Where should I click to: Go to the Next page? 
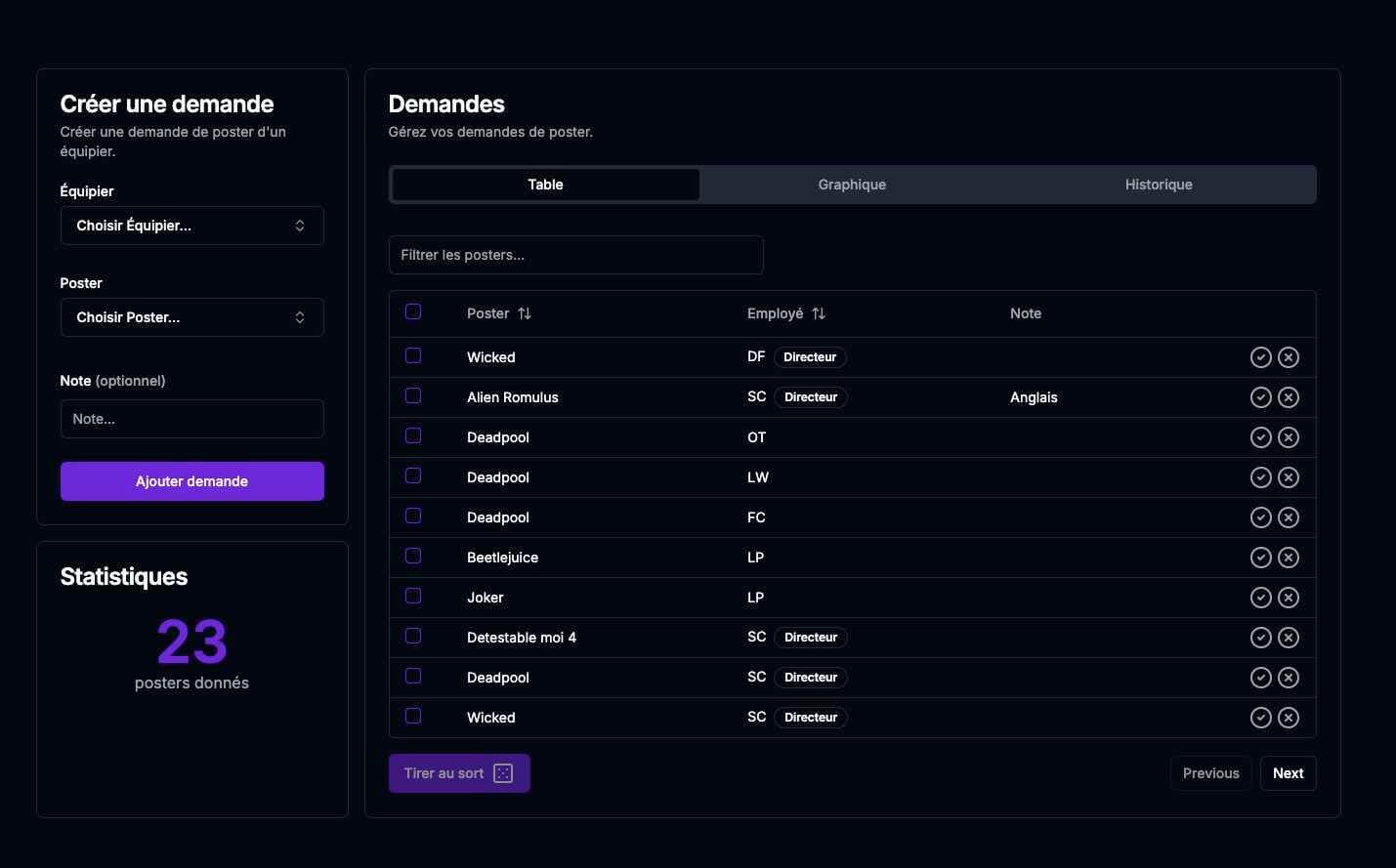(x=1288, y=773)
